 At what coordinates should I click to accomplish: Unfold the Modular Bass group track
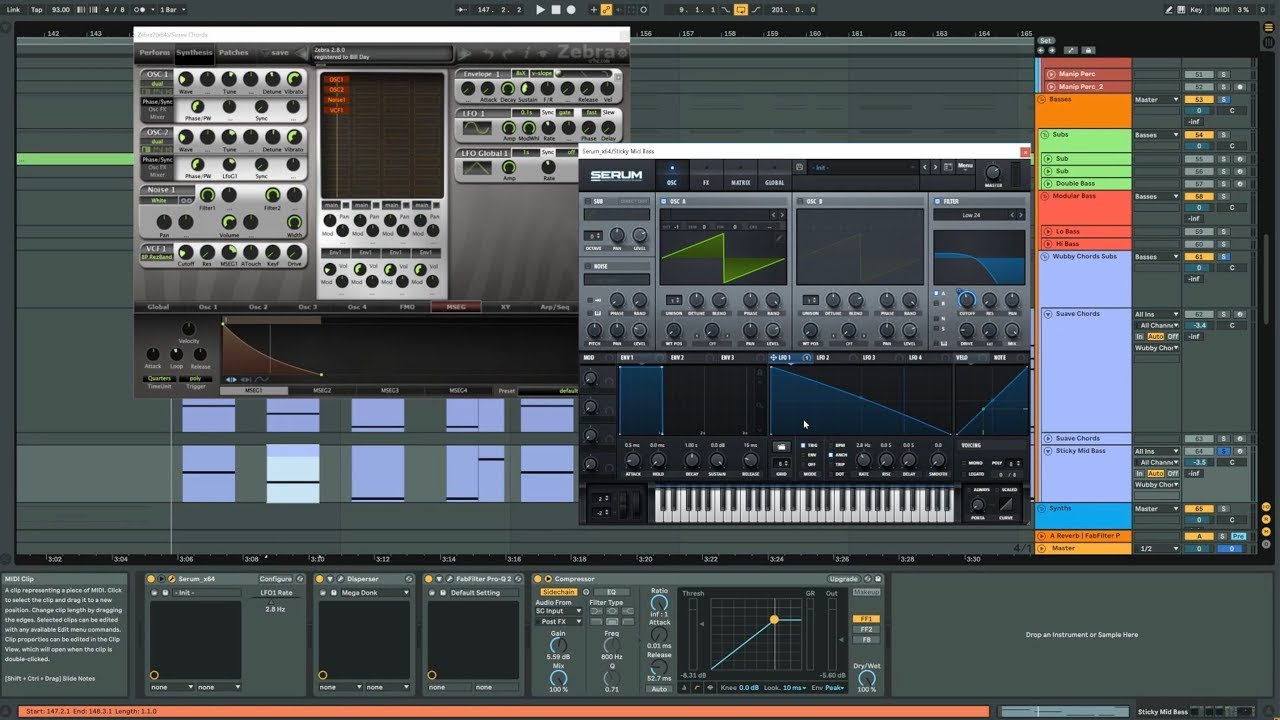tap(1043, 196)
